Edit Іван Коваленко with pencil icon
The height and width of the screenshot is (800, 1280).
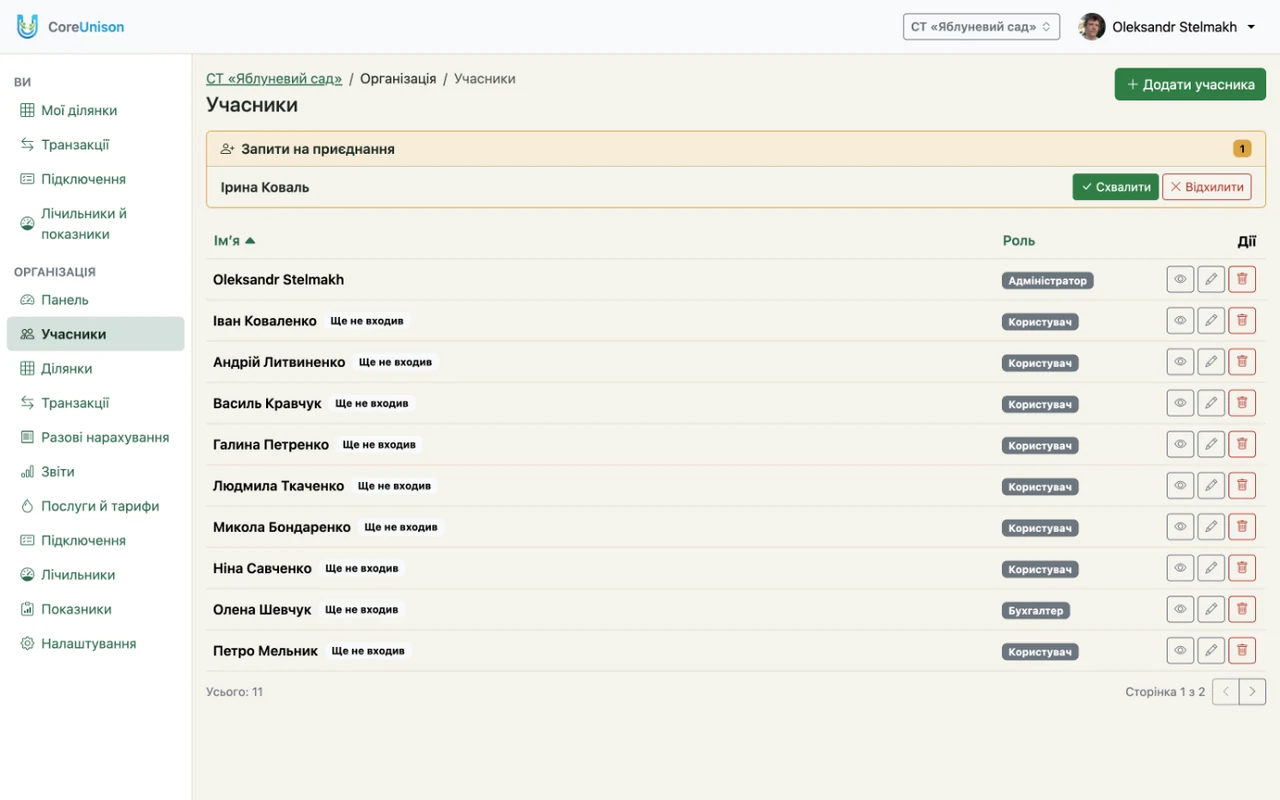(1211, 321)
